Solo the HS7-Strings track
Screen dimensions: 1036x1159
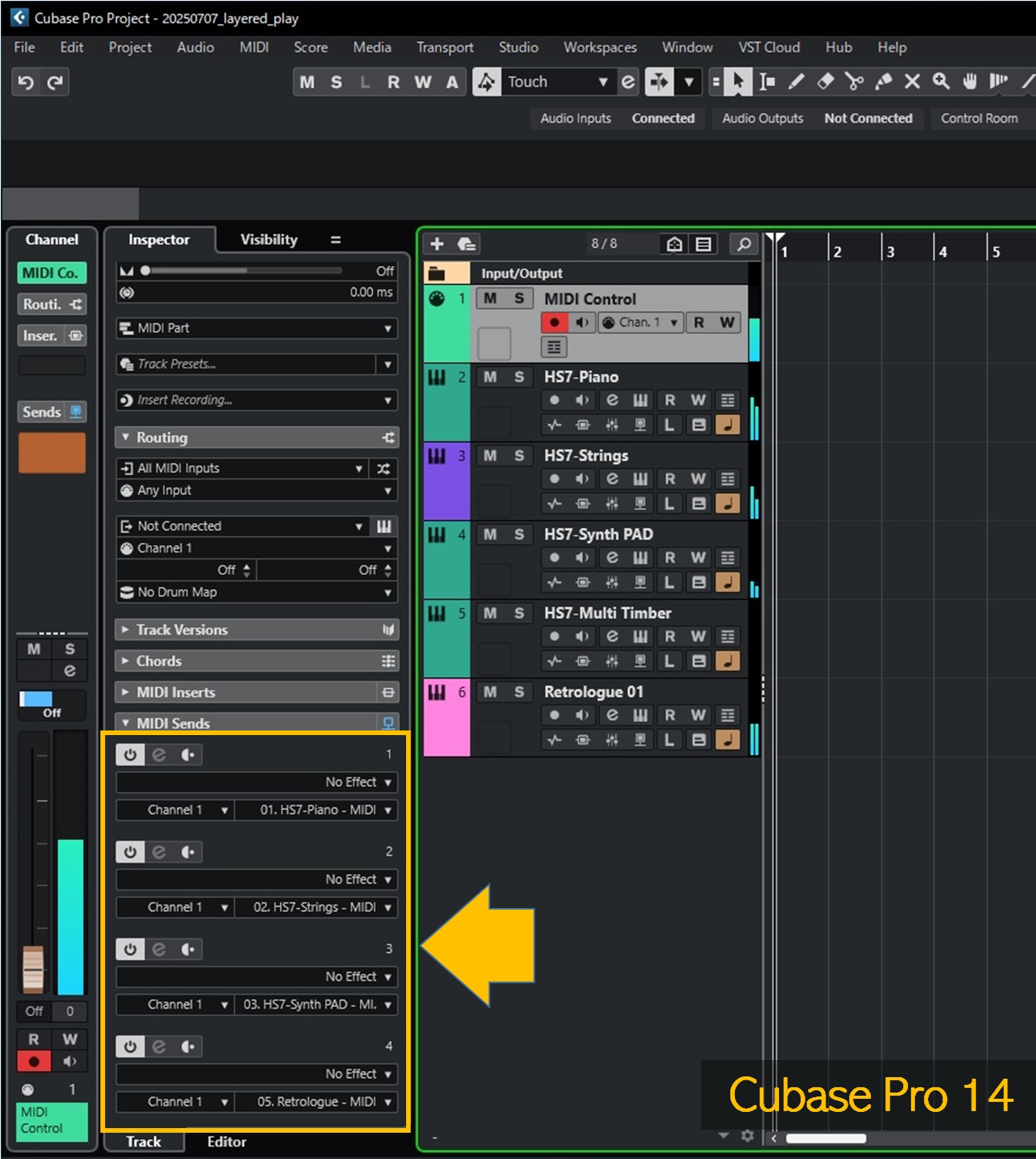519,456
